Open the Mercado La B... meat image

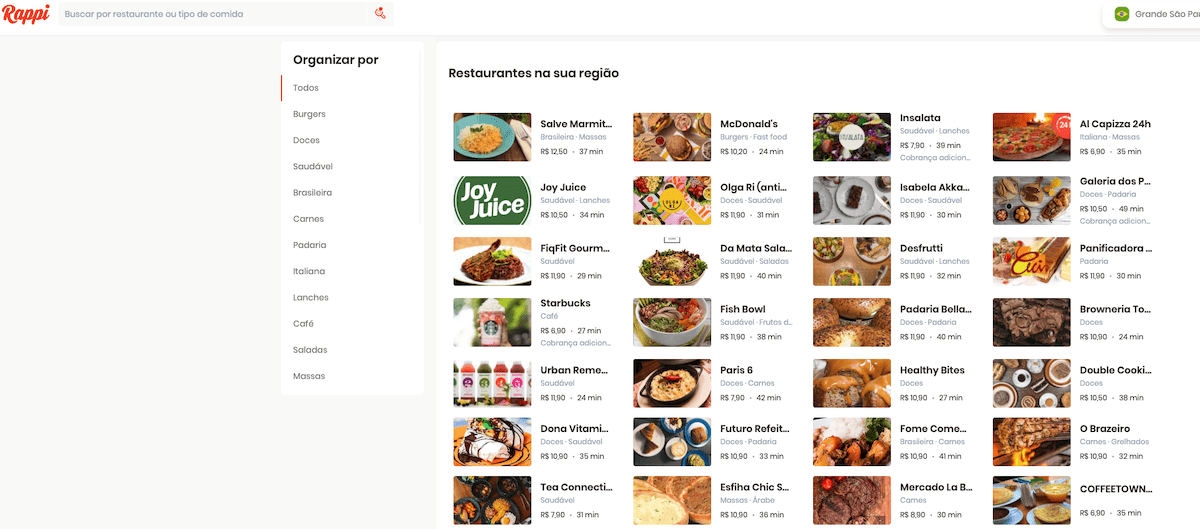point(852,499)
